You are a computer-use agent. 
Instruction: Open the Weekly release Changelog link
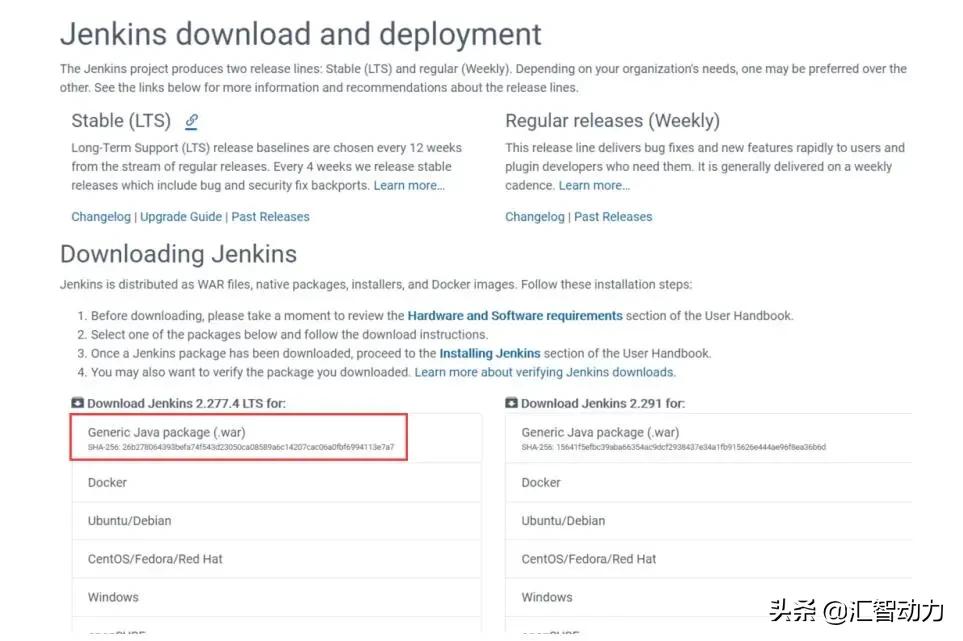pos(535,217)
